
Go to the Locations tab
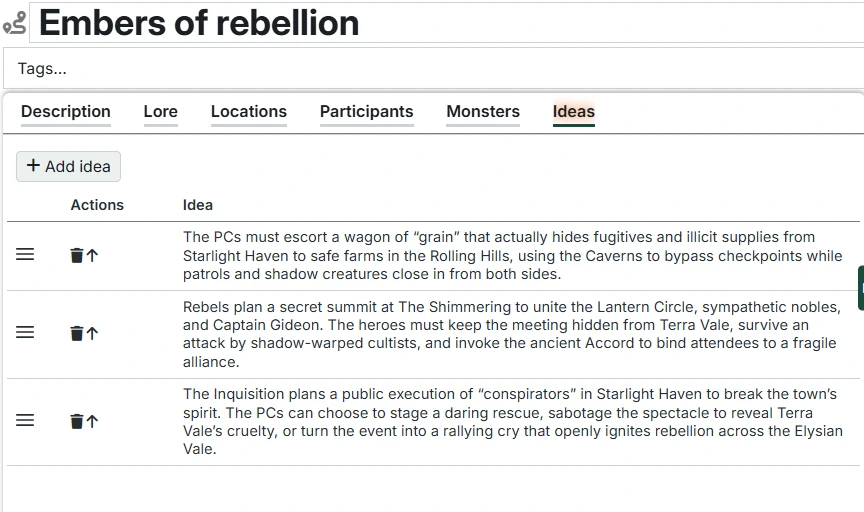pos(249,112)
